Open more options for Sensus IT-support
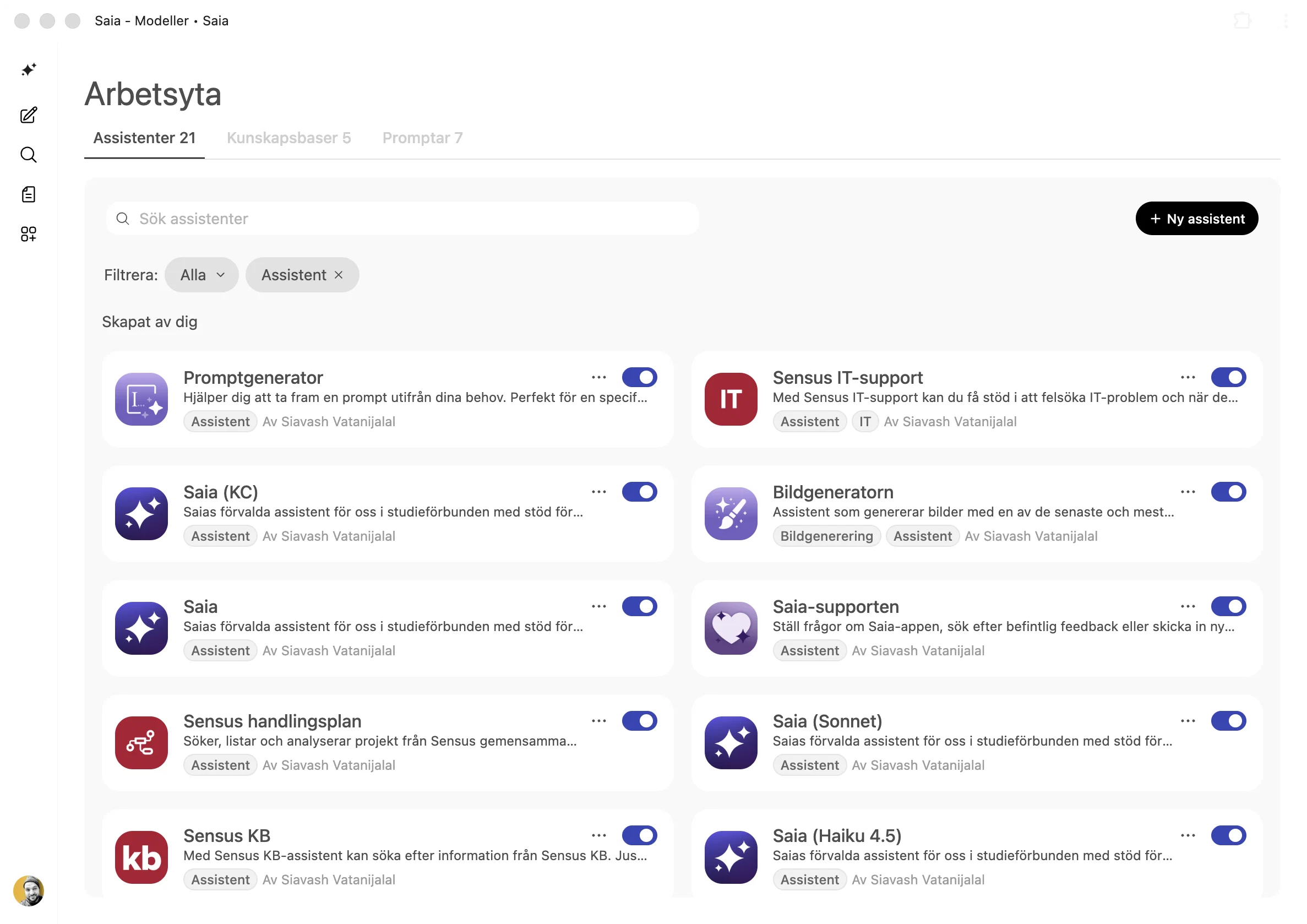1307x924 pixels. coord(1188,377)
